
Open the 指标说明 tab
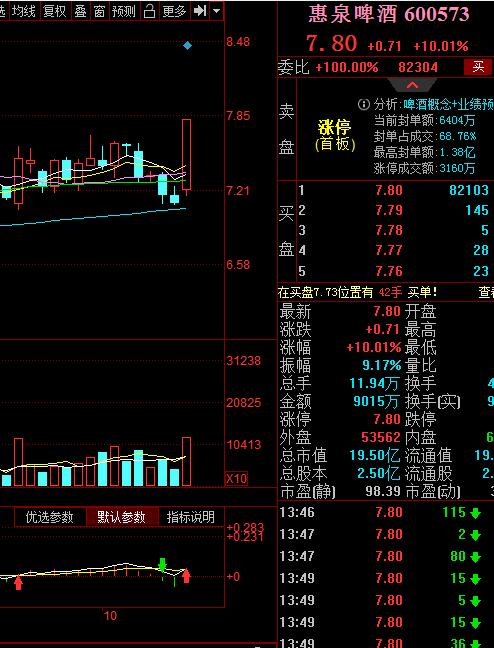[x=191, y=517]
